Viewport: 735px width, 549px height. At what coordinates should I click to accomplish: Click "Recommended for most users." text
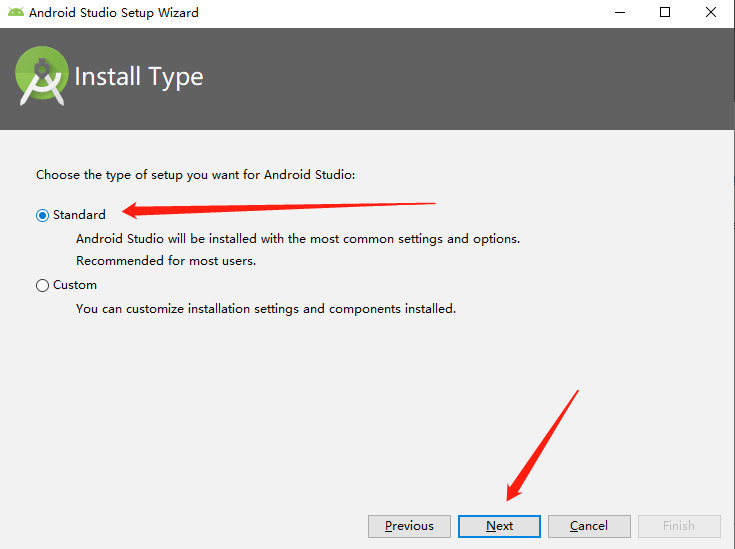[166, 261]
